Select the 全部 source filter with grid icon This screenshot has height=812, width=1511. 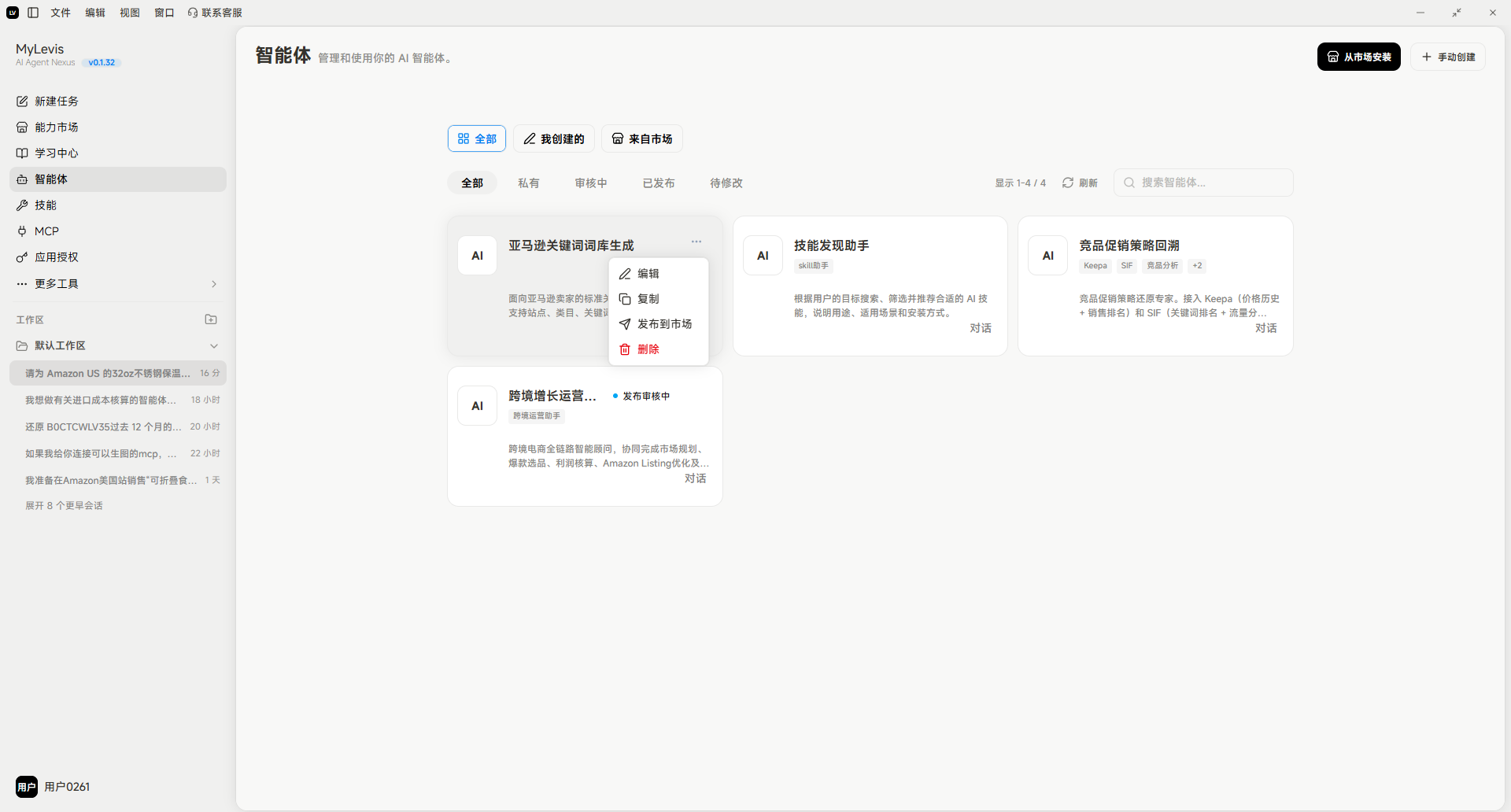[x=477, y=138]
